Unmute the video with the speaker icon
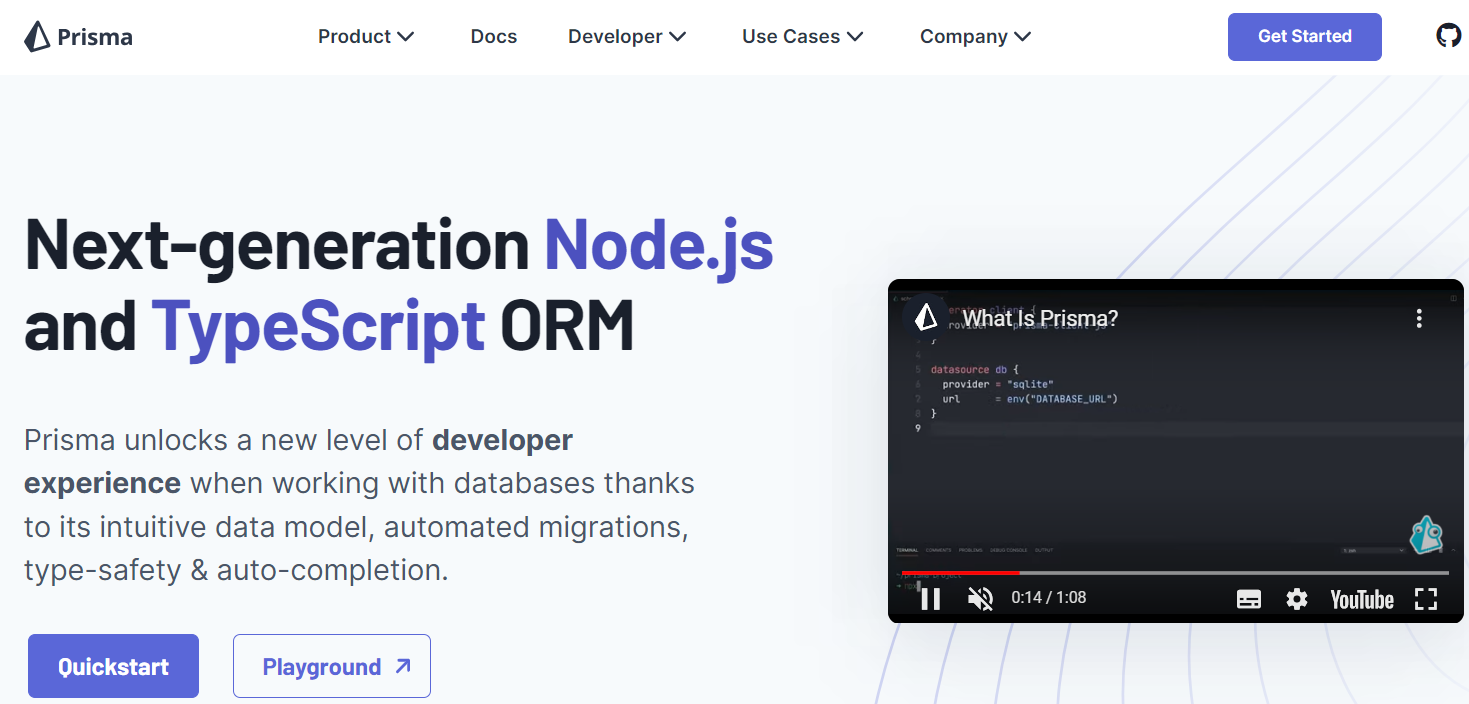 (981, 599)
